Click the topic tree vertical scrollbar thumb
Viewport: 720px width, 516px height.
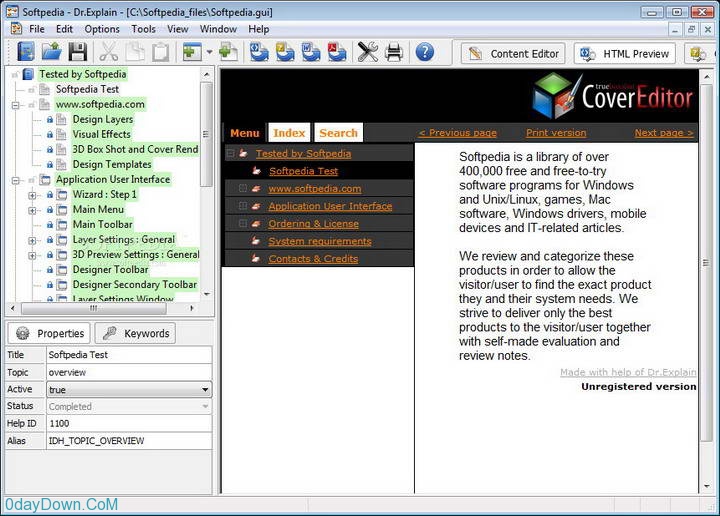206,134
